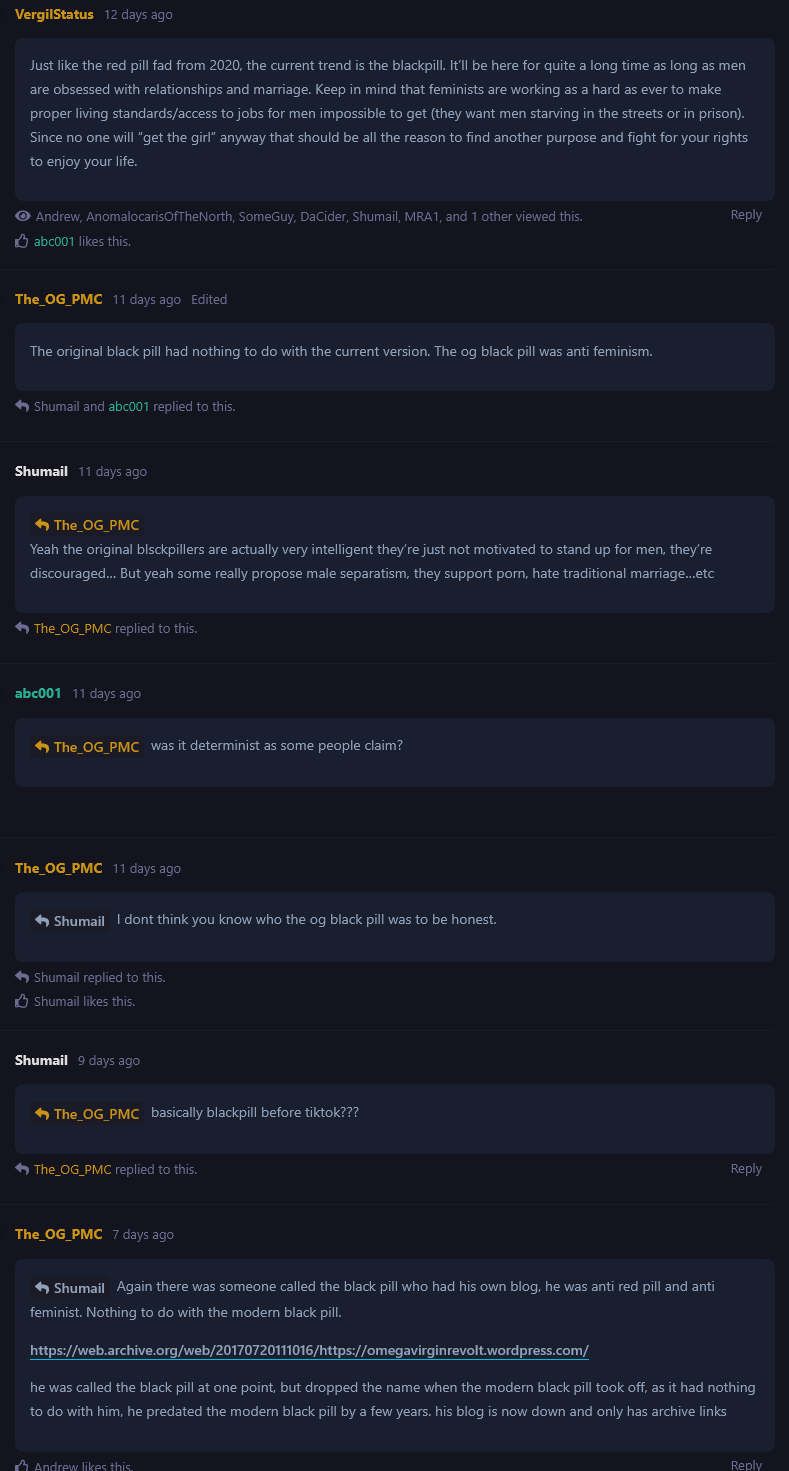
Task: Click the reply-to tag 'The_OG_PMC' in abc001's comment
Action: [87, 747]
